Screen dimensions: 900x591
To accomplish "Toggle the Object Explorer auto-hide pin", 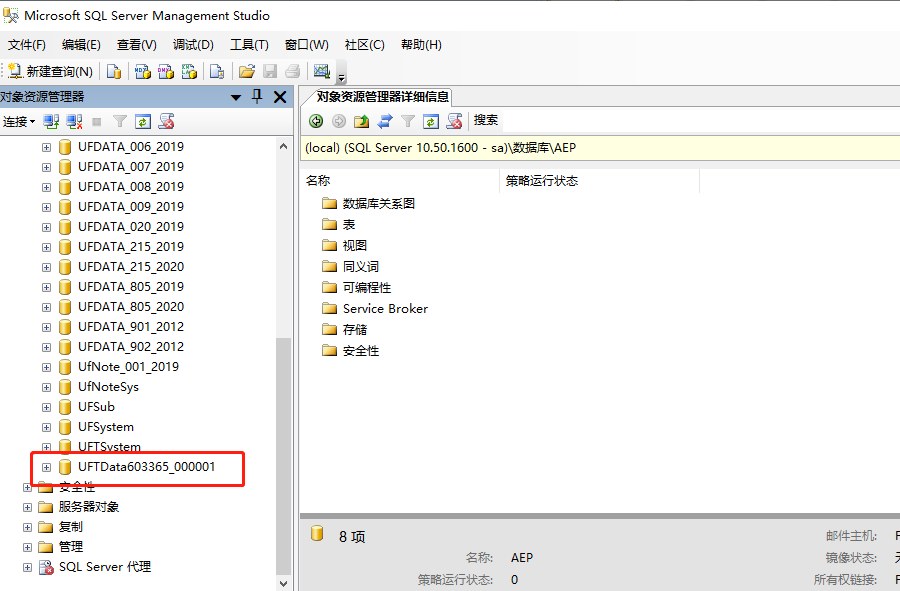I will coord(257,96).
